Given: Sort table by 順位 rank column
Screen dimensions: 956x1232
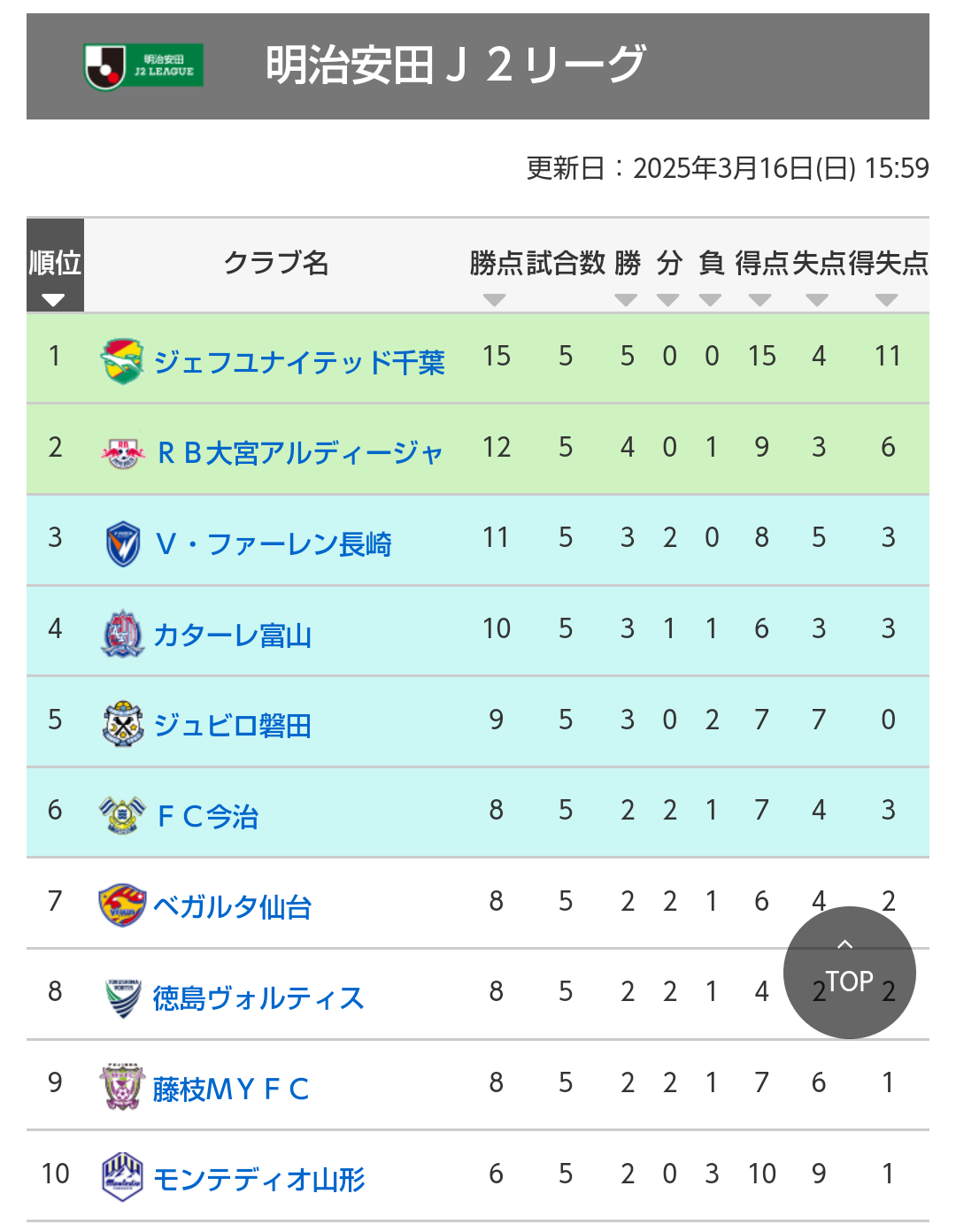Looking at the screenshot, I should [x=55, y=266].
